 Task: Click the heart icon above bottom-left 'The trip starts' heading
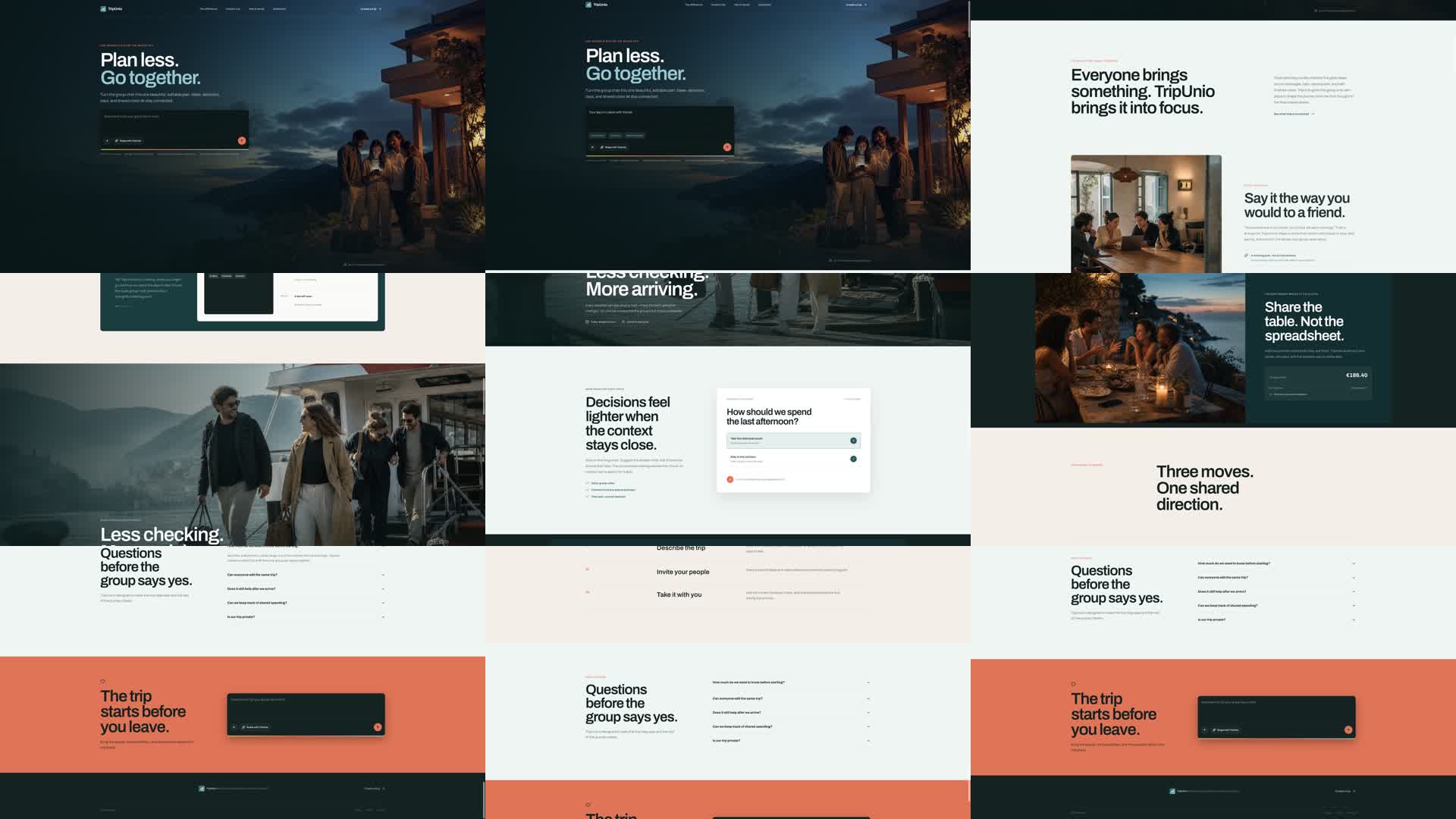(x=102, y=681)
